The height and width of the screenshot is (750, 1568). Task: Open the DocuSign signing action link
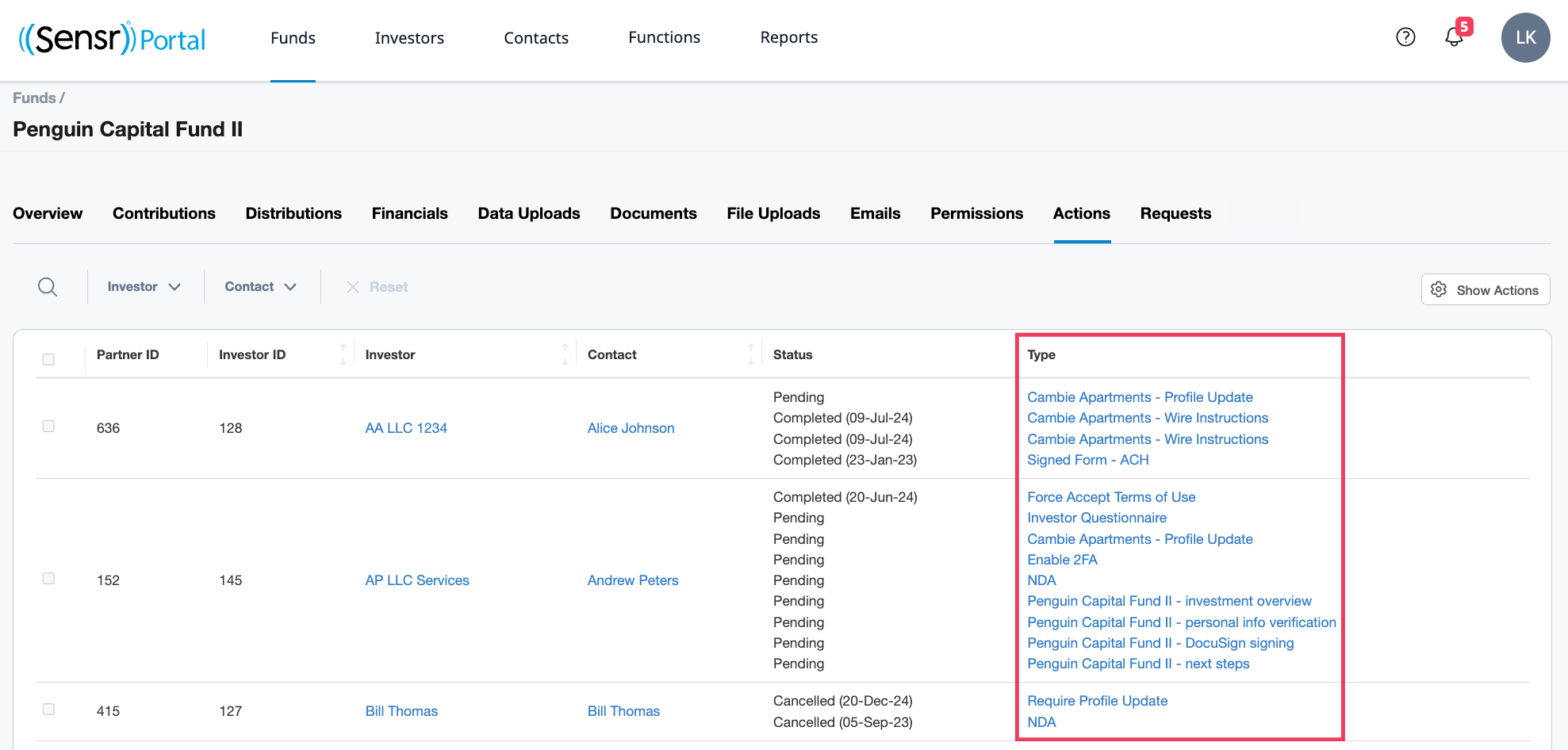(x=1160, y=643)
